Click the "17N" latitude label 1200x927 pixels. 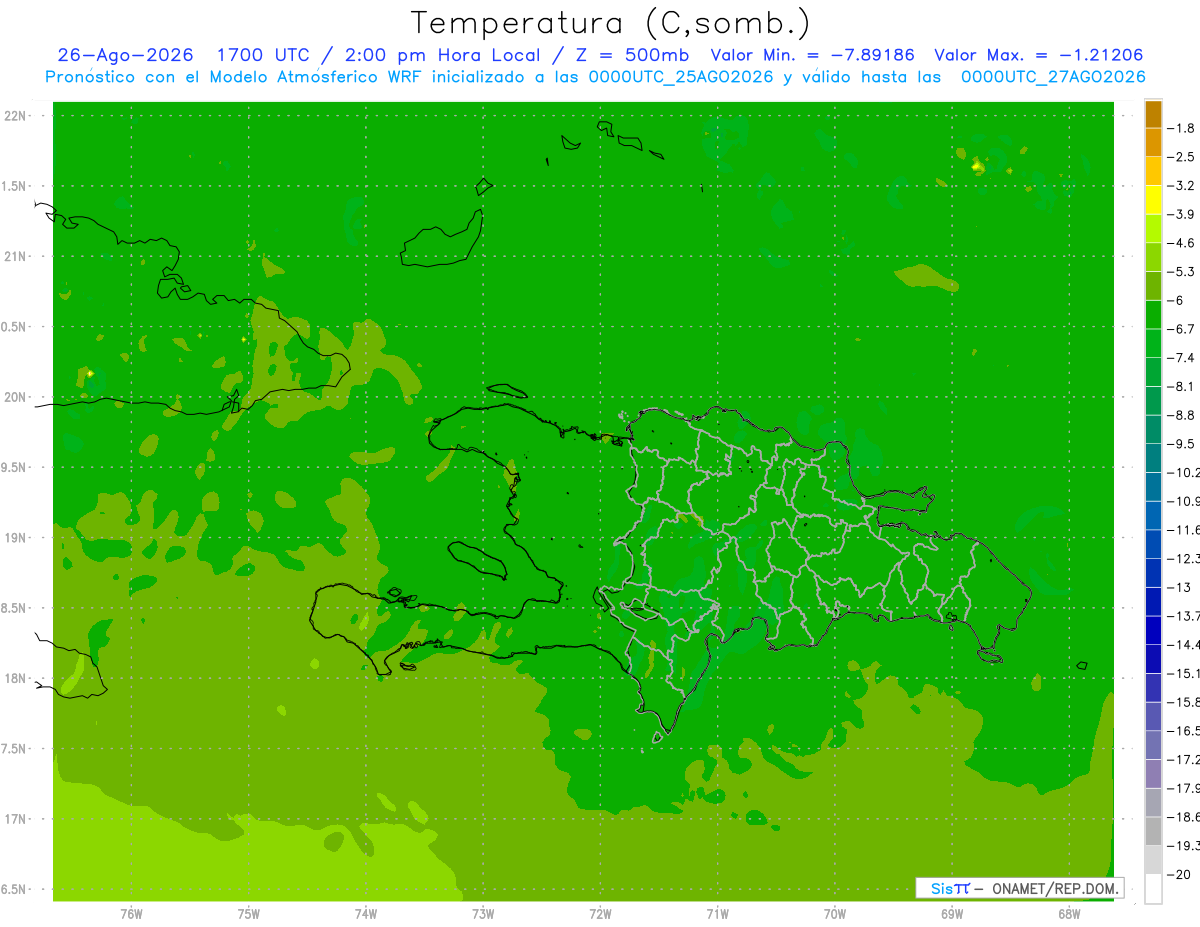pos(17,819)
